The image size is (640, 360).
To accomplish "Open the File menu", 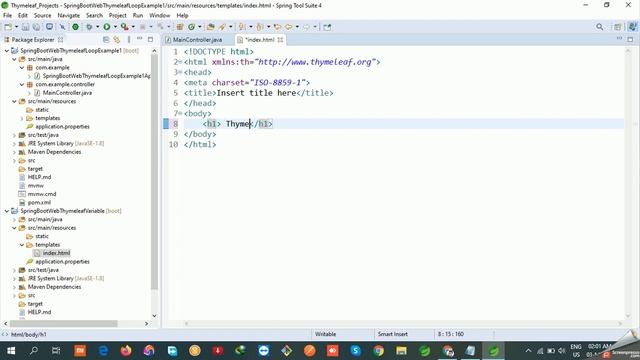I will [x=7, y=15].
